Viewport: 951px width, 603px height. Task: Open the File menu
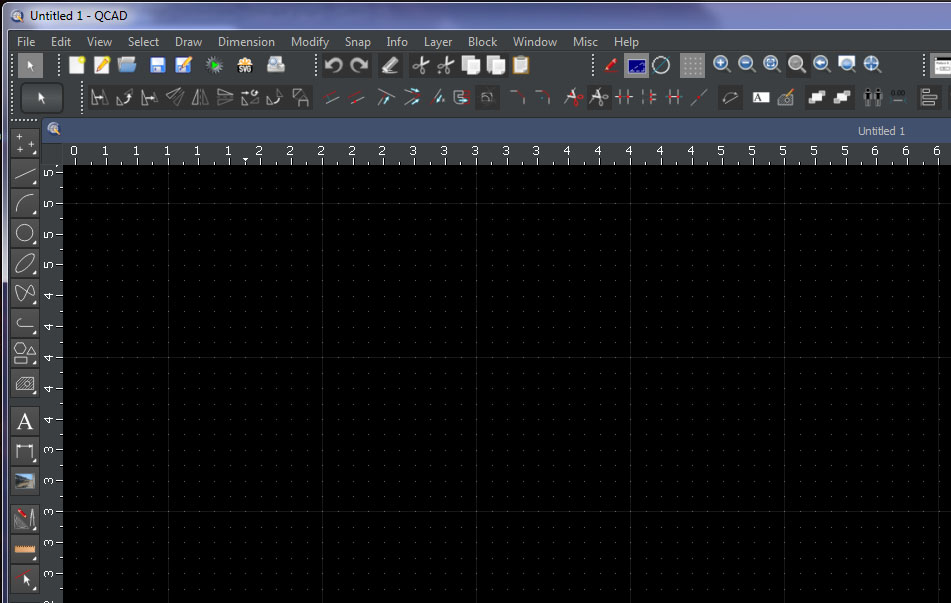26,42
